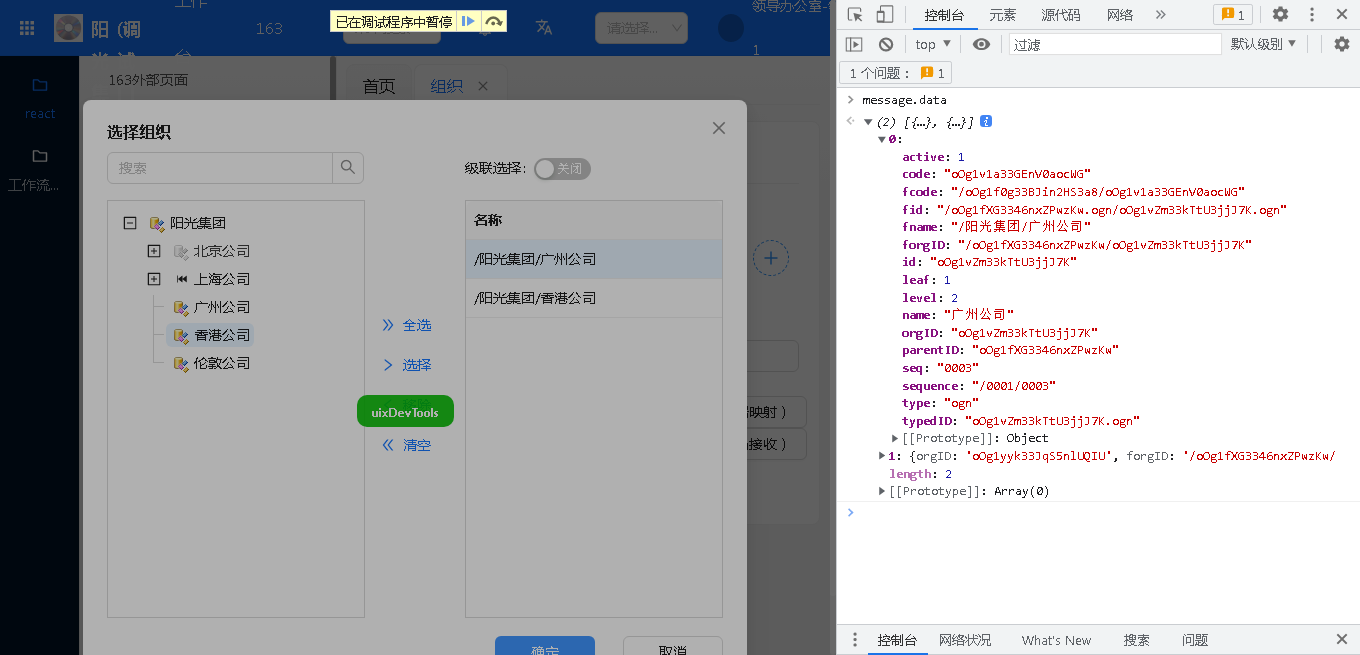
Task: Click the 工作流 folder icon in the sidebar
Action: pyautogui.click(x=40, y=156)
